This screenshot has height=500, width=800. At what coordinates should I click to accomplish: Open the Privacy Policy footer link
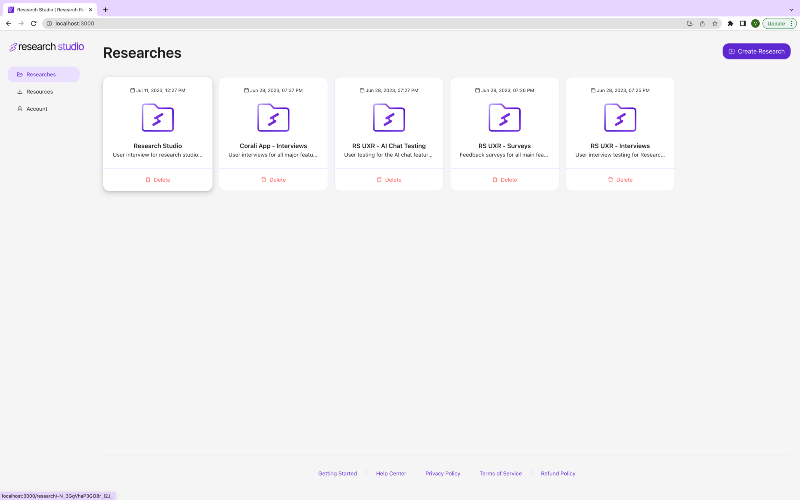tap(443, 473)
